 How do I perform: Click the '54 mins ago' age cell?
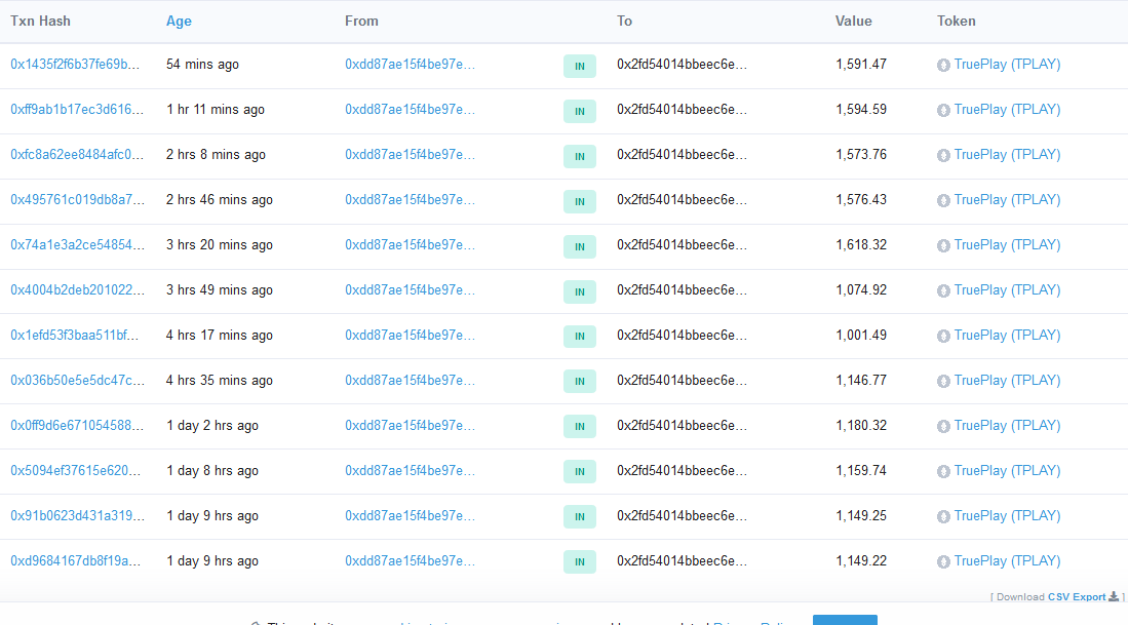click(x=202, y=64)
